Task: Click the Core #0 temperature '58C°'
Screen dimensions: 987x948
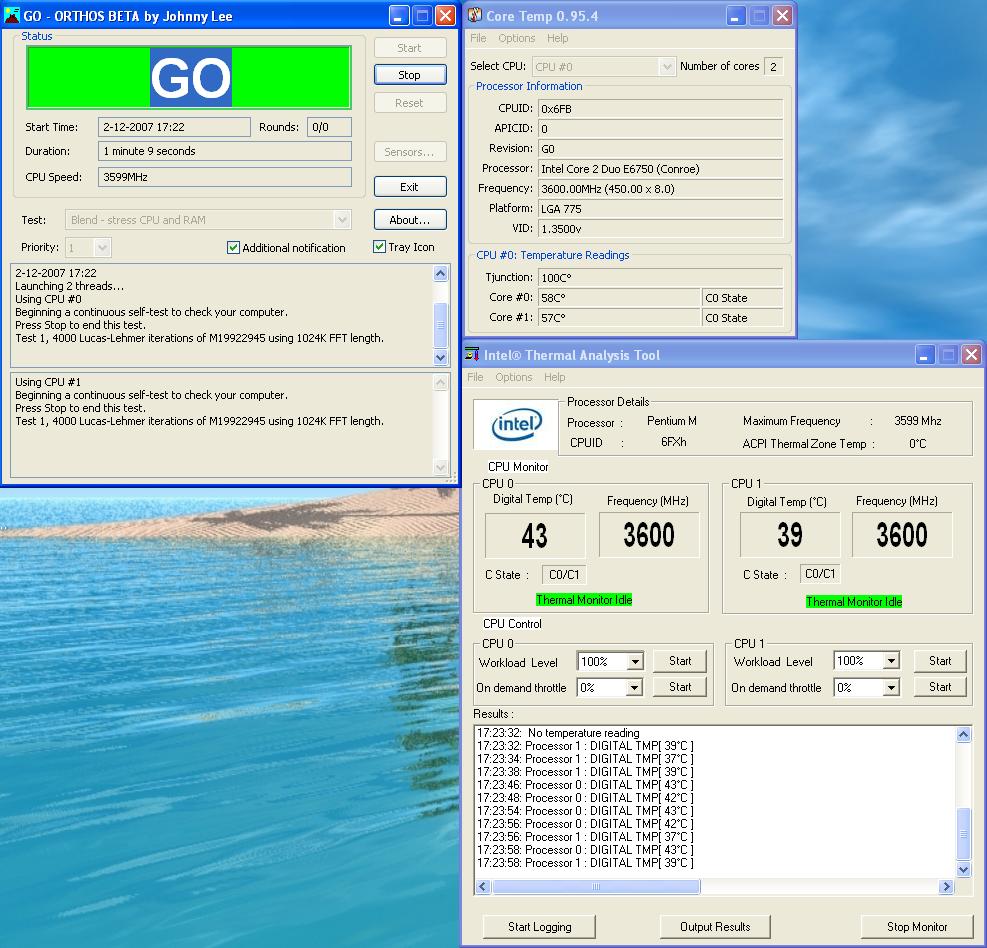Action: pos(619,298)
